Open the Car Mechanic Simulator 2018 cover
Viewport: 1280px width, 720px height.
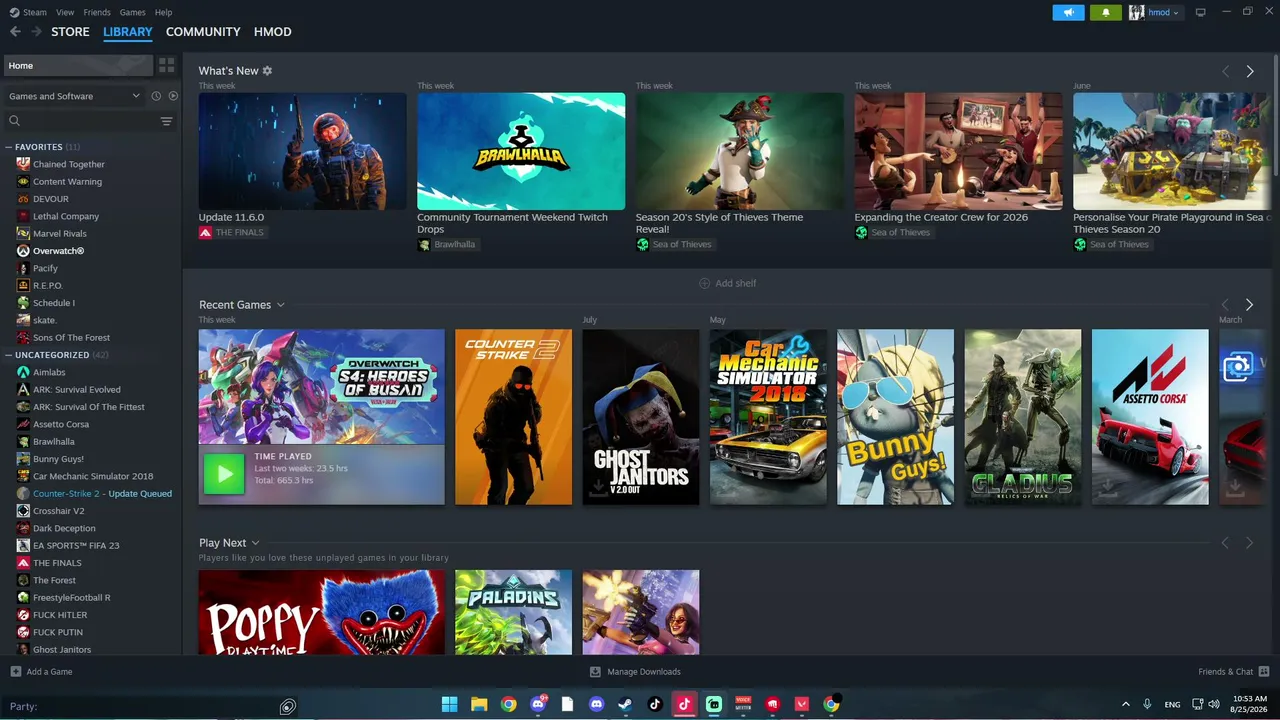(768, 417)
